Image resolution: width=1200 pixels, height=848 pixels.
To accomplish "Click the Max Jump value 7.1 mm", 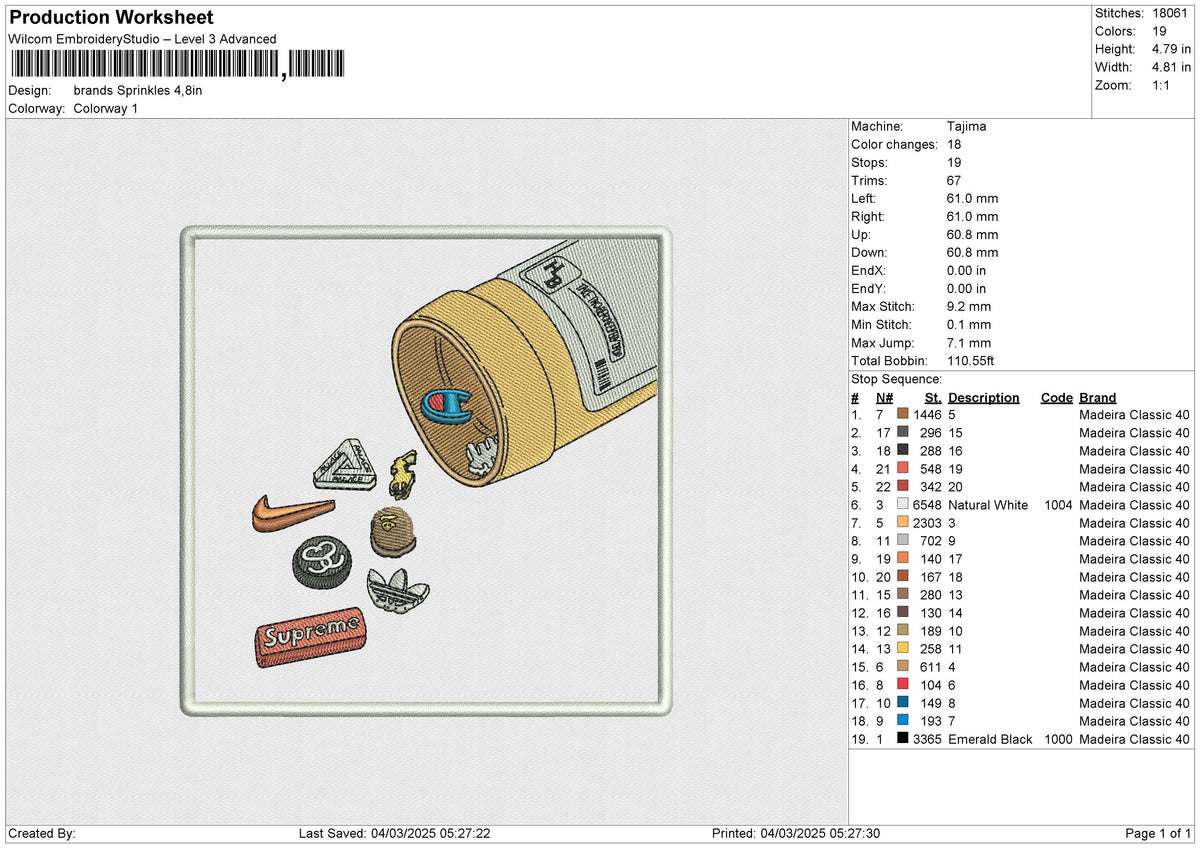I will 969,343.
